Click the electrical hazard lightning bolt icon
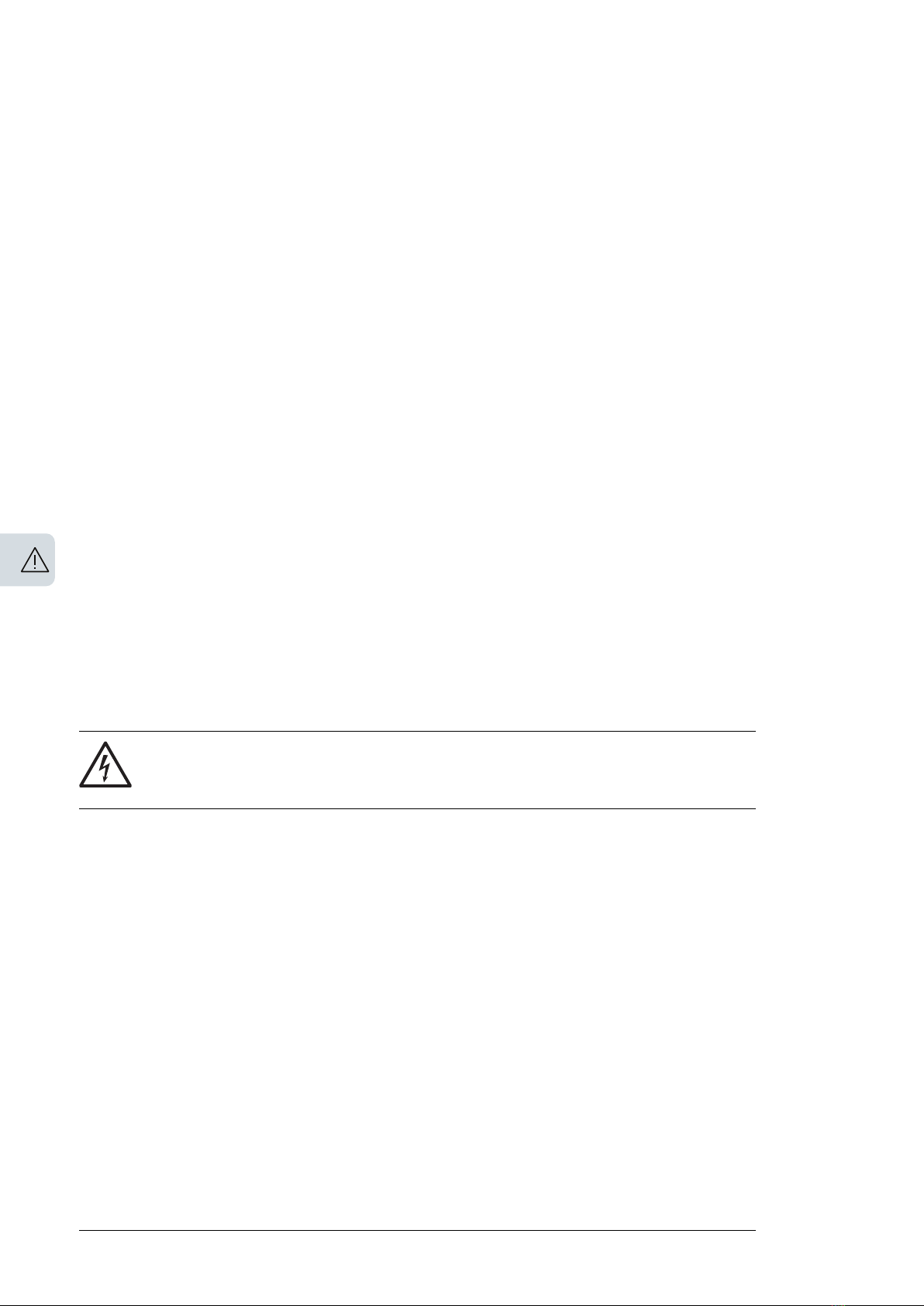Viewport: 924px width, 1306px height. [x=105, y=765]
